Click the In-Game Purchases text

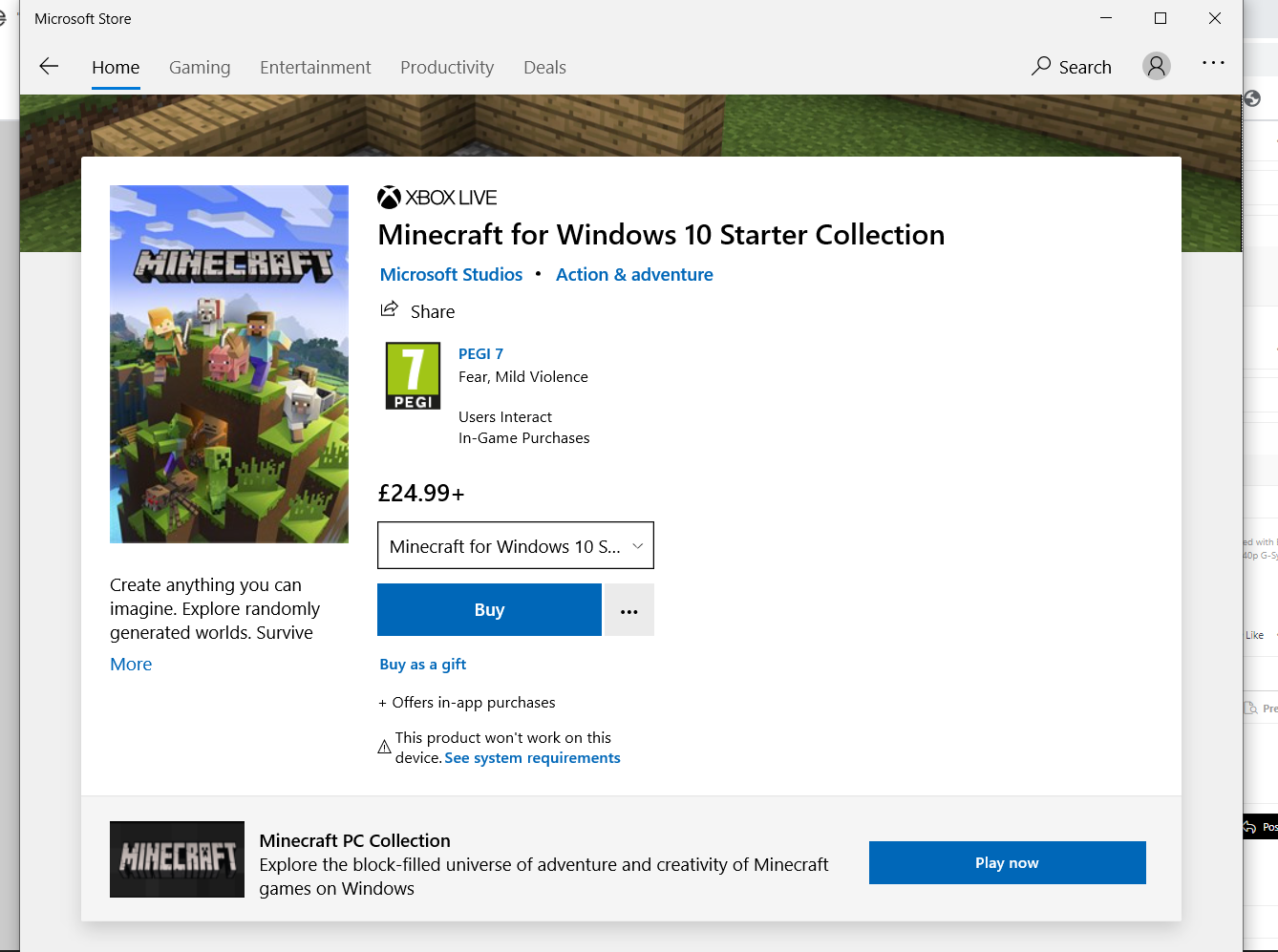[x=524, y=438]
